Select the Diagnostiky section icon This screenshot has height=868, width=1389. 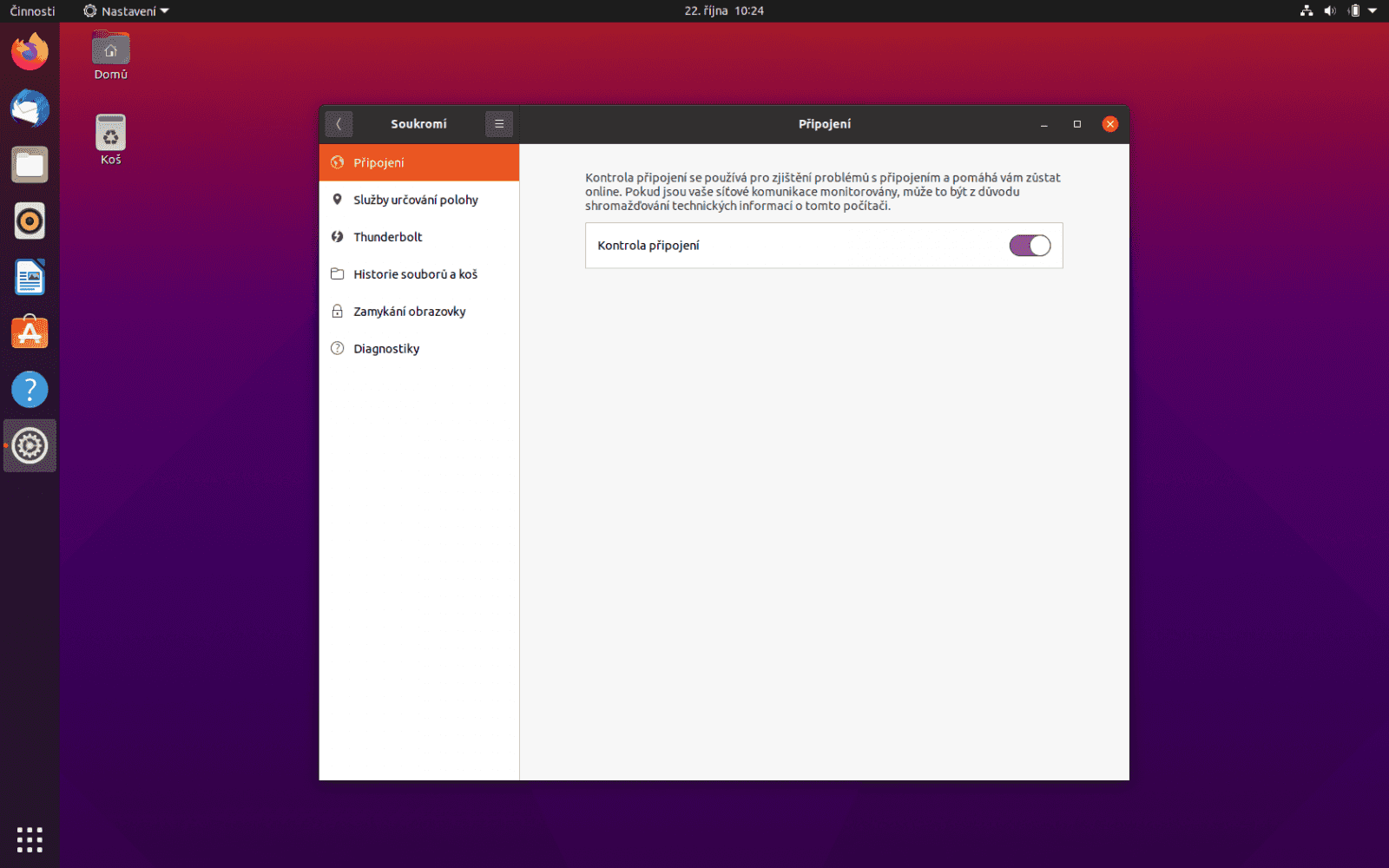coord(337,348)
